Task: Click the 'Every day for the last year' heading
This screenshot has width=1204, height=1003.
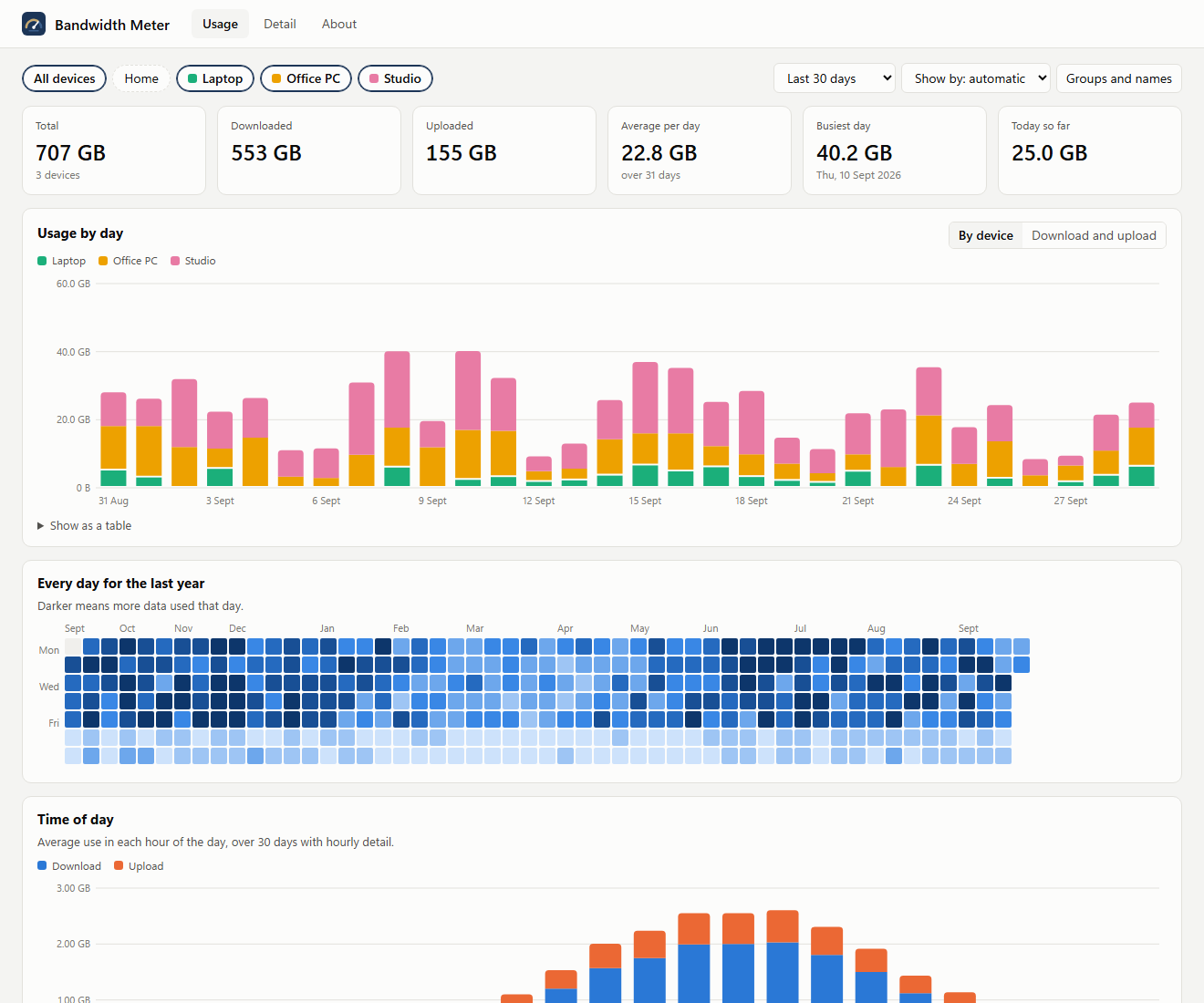Action: 120,584
